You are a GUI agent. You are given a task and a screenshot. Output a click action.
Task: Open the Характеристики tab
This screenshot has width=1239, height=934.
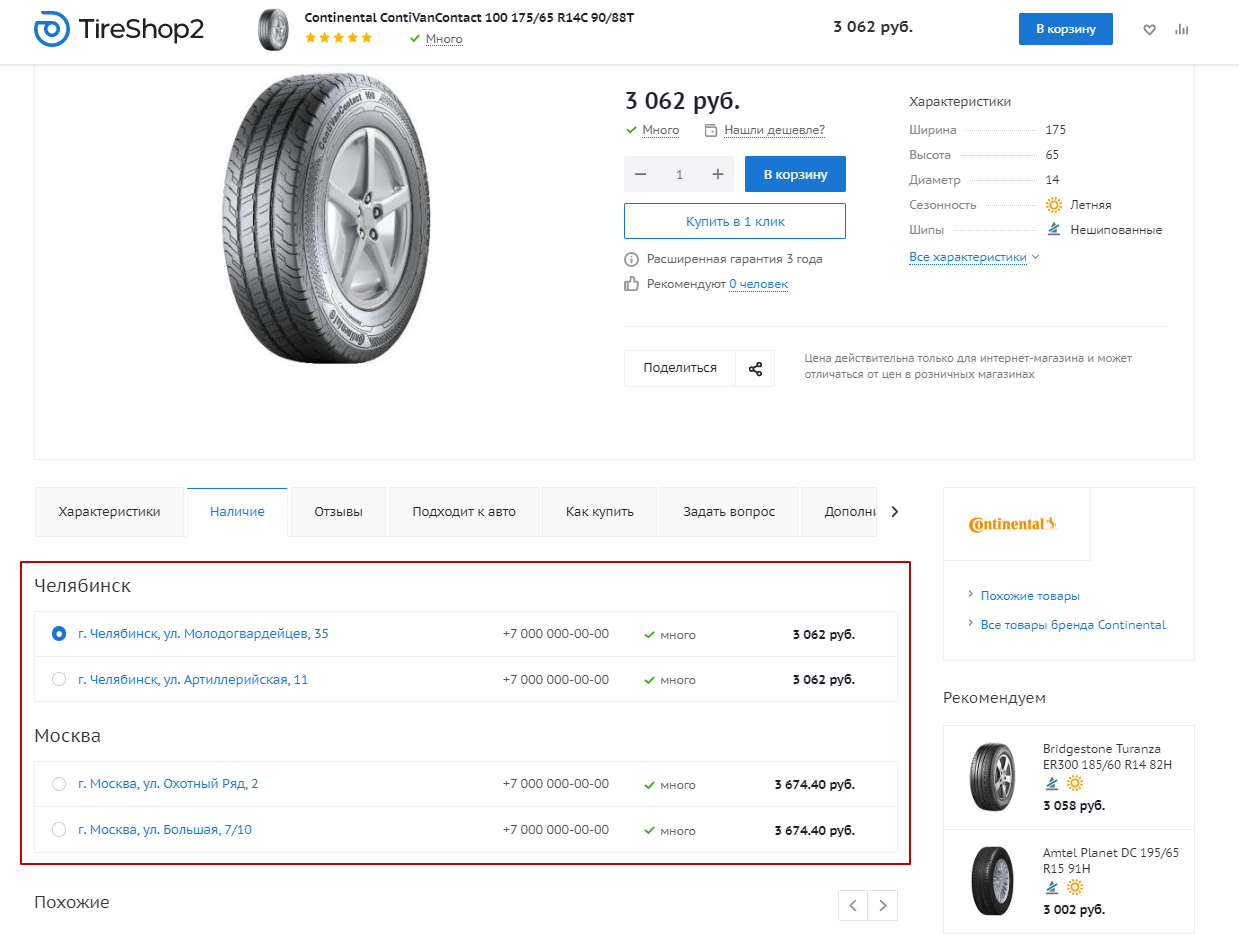click(110, 512)
